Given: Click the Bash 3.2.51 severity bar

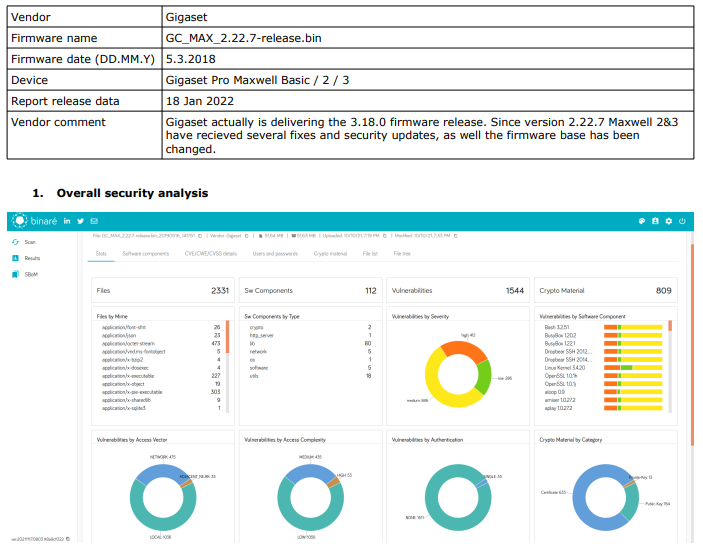Looking at the screenshot, I should 633,328.
